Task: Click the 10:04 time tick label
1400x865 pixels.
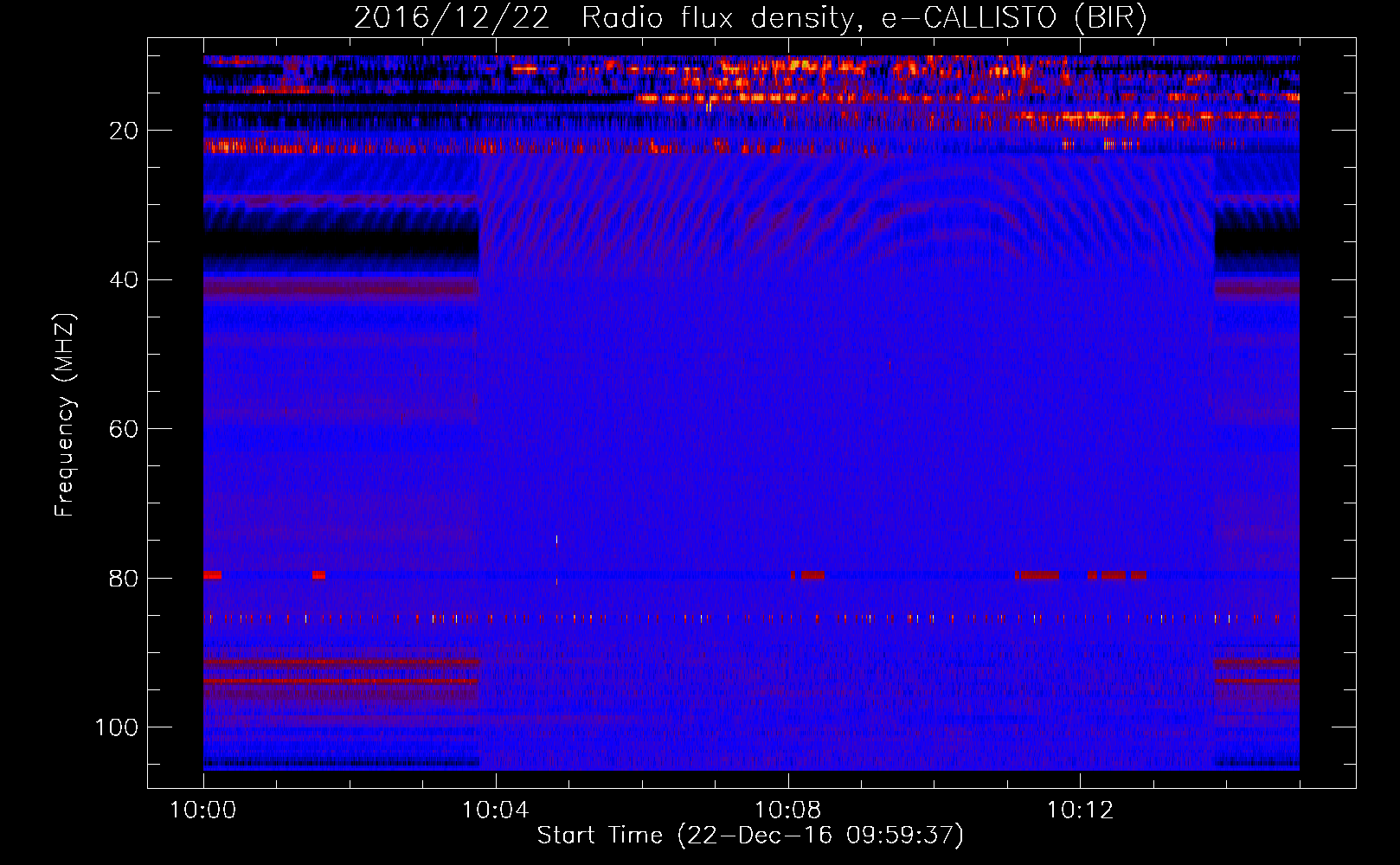Action: (495, 811)
